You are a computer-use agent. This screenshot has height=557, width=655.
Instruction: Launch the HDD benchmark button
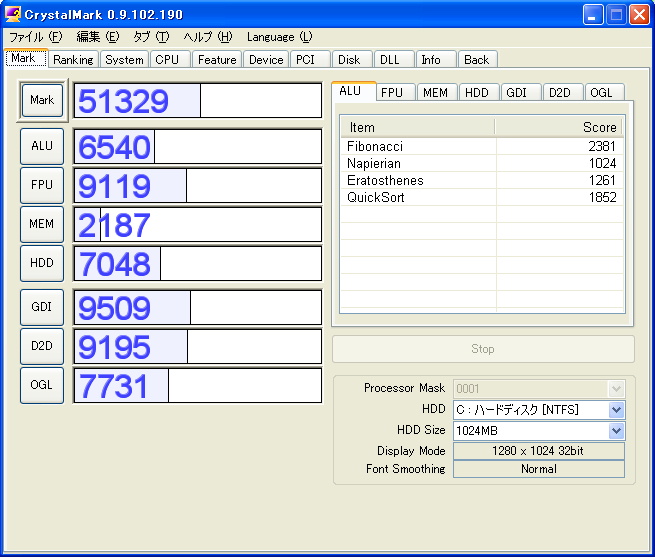[42, 263]
